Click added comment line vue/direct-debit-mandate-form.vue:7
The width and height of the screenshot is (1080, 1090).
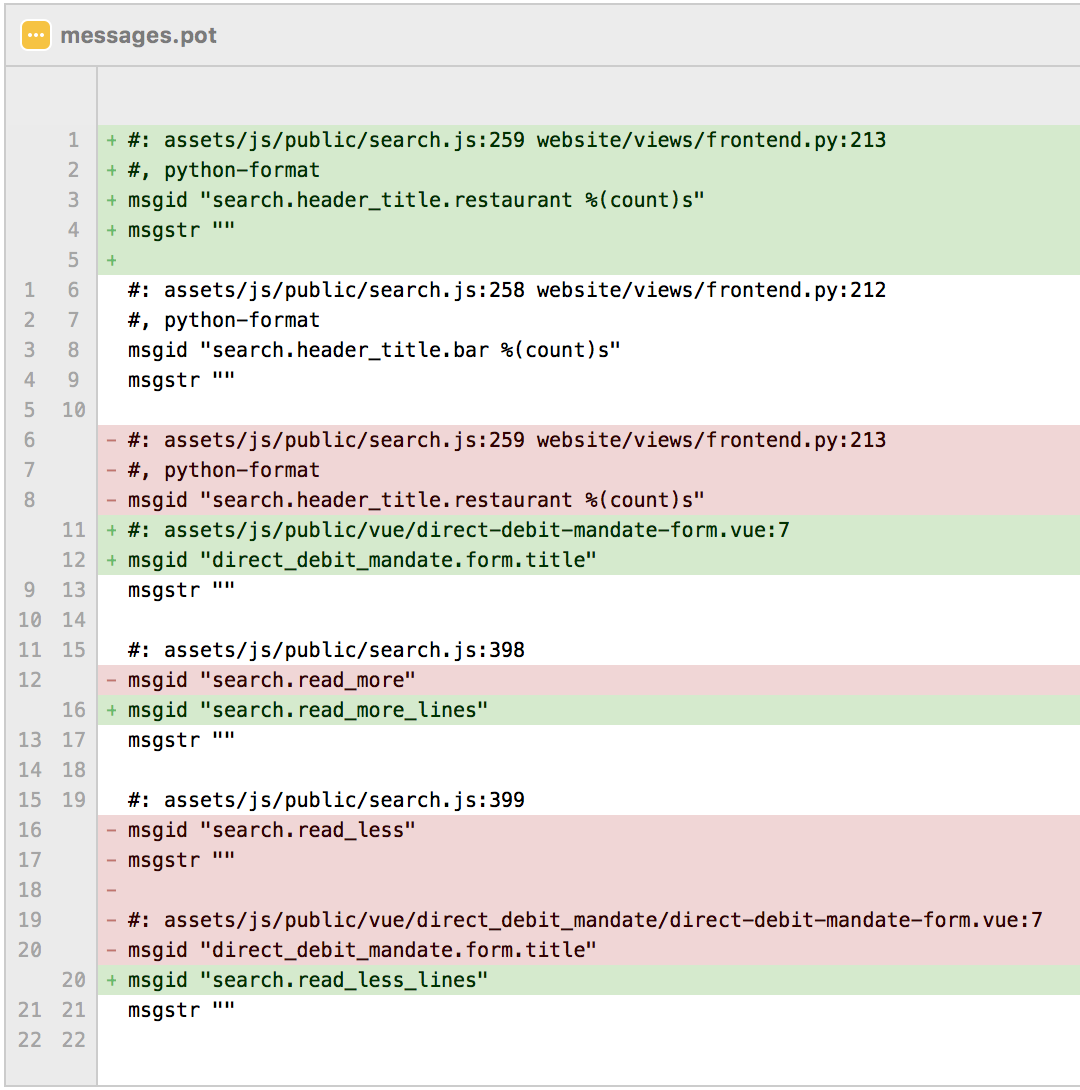click(x=458, y=530)
